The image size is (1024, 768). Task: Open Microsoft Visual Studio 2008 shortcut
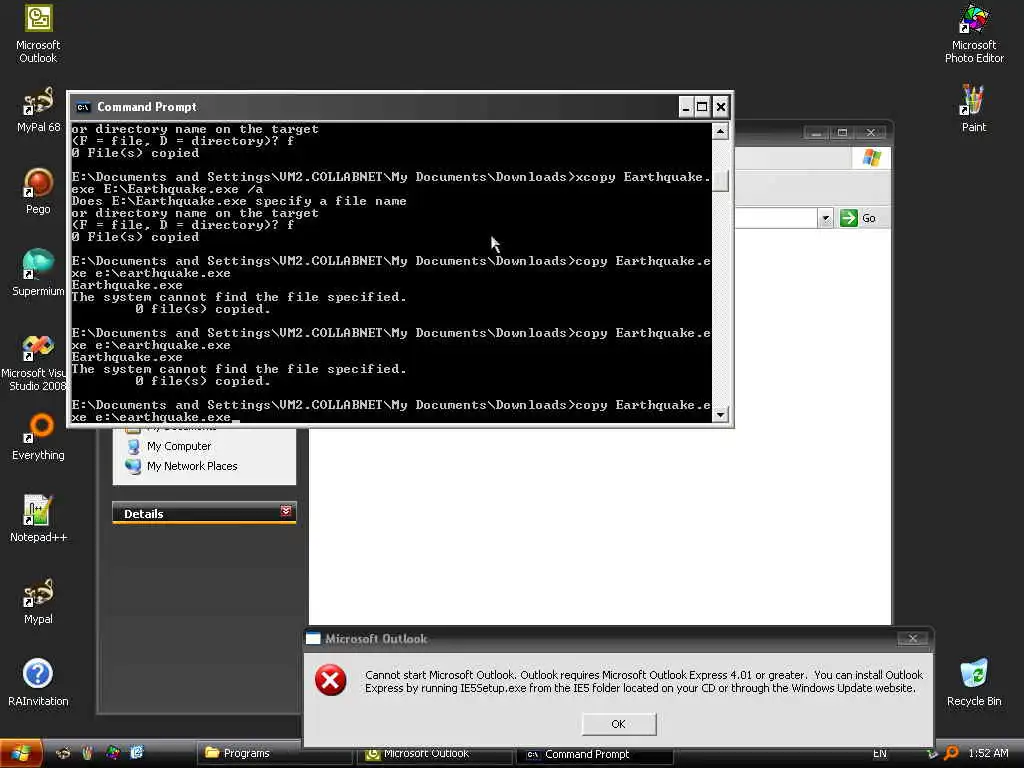(x=37, y=362)
